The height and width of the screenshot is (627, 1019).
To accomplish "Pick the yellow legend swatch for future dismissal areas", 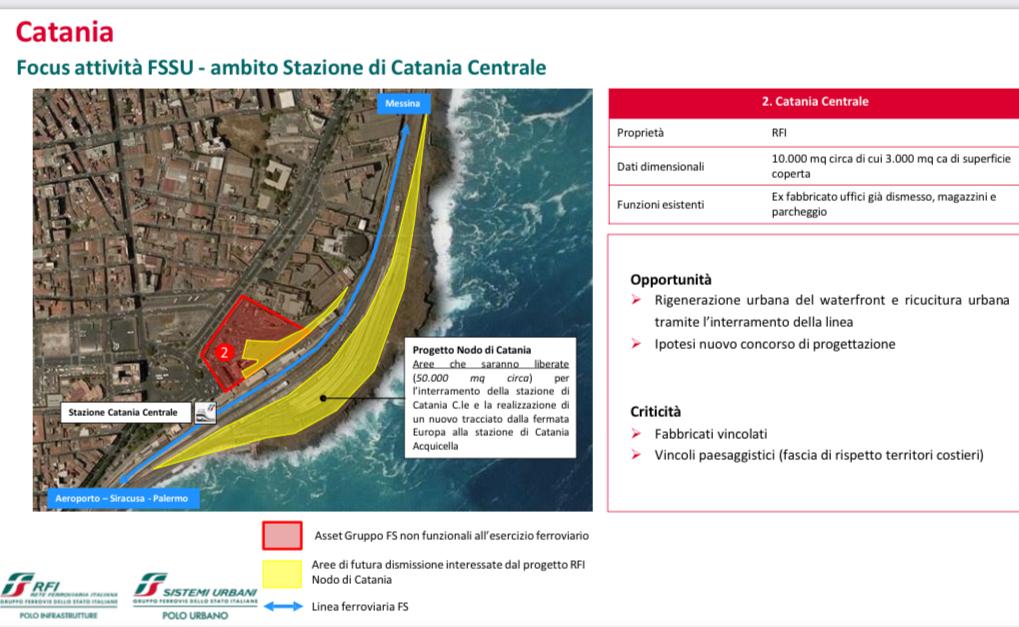I will (x=282, y=574).
